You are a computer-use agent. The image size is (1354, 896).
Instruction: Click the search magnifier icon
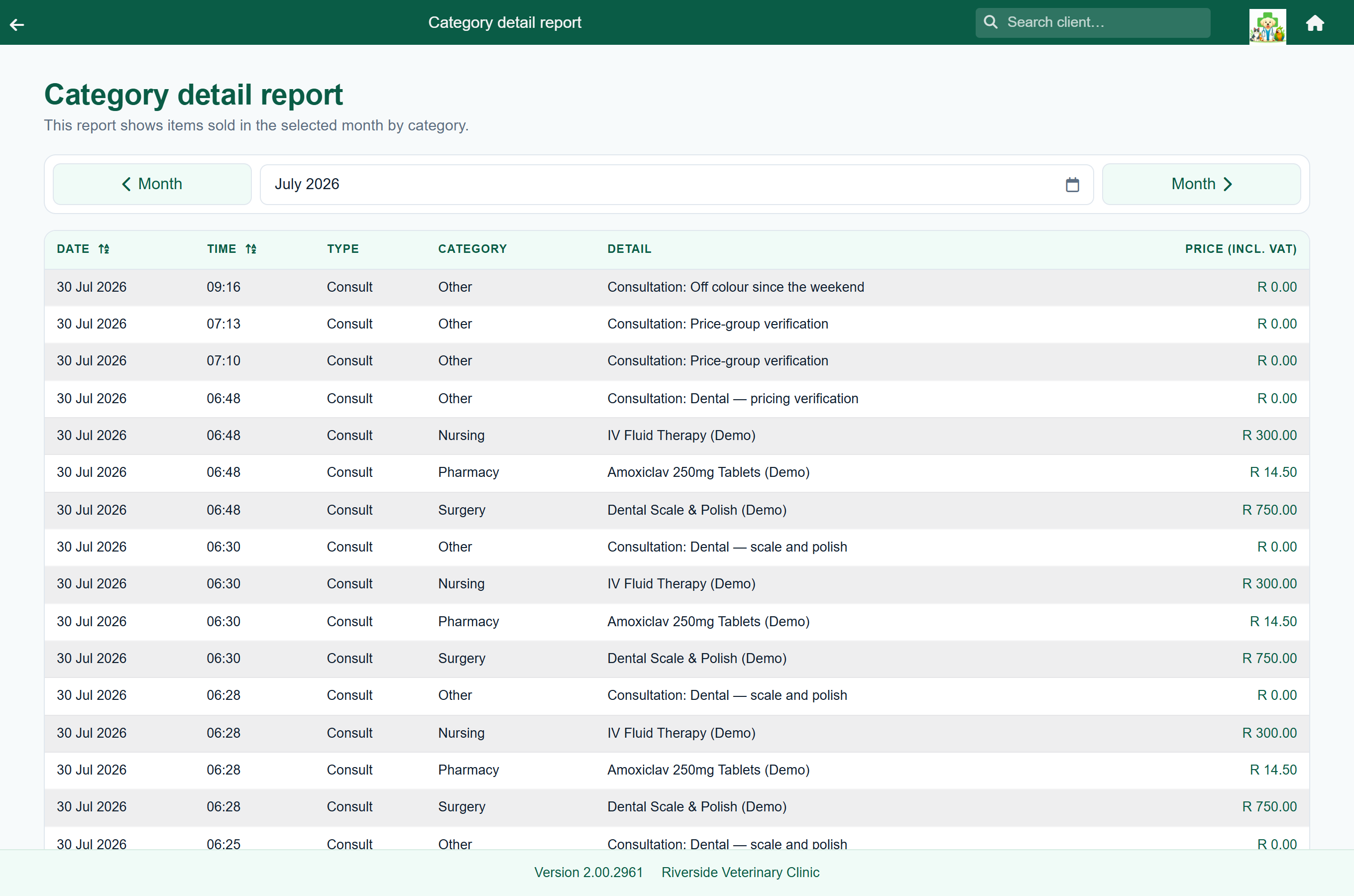click(x=991, y=22)
